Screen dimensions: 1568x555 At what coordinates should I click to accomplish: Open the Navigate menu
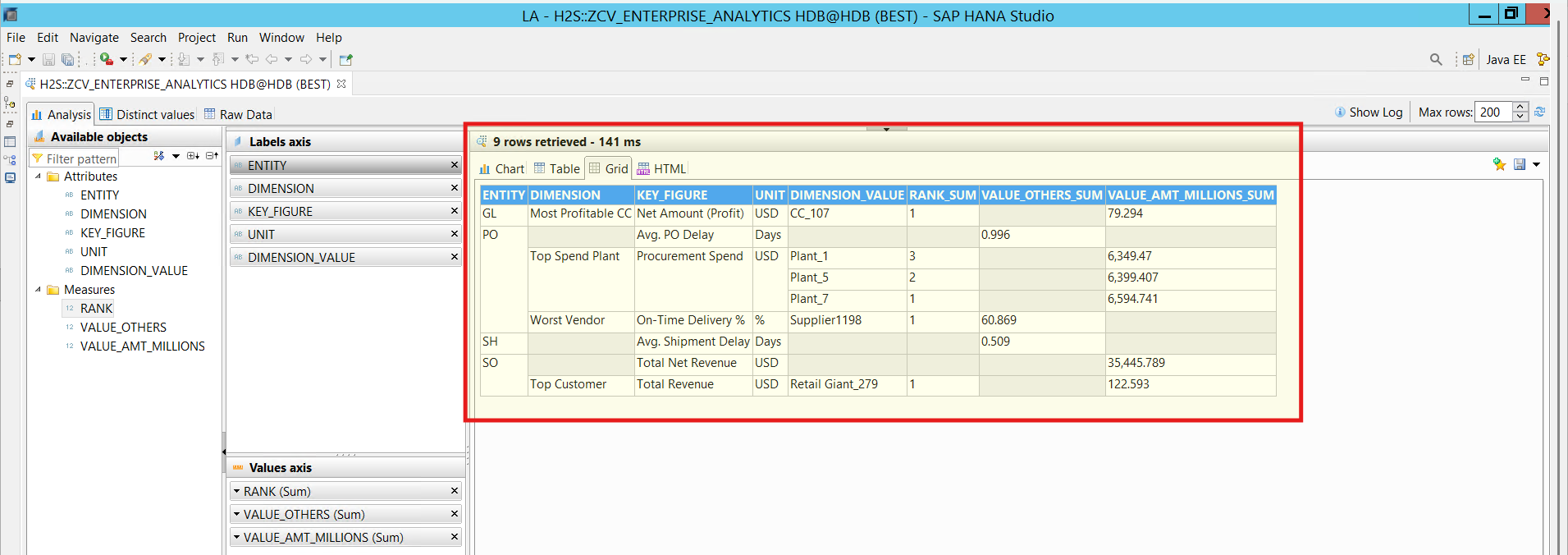[x=94, y=38]
